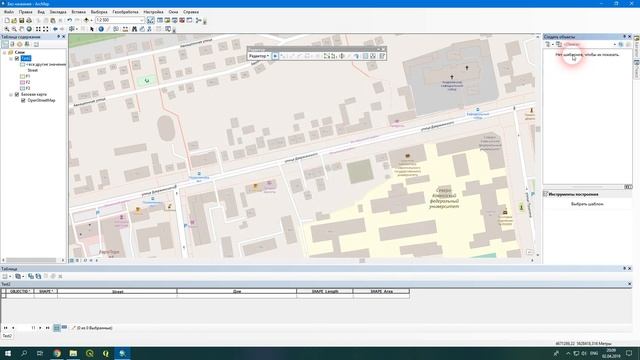The width and height of the screenshot is (640, 360).
Task: Show selected records view button
Action: [64, 327]
